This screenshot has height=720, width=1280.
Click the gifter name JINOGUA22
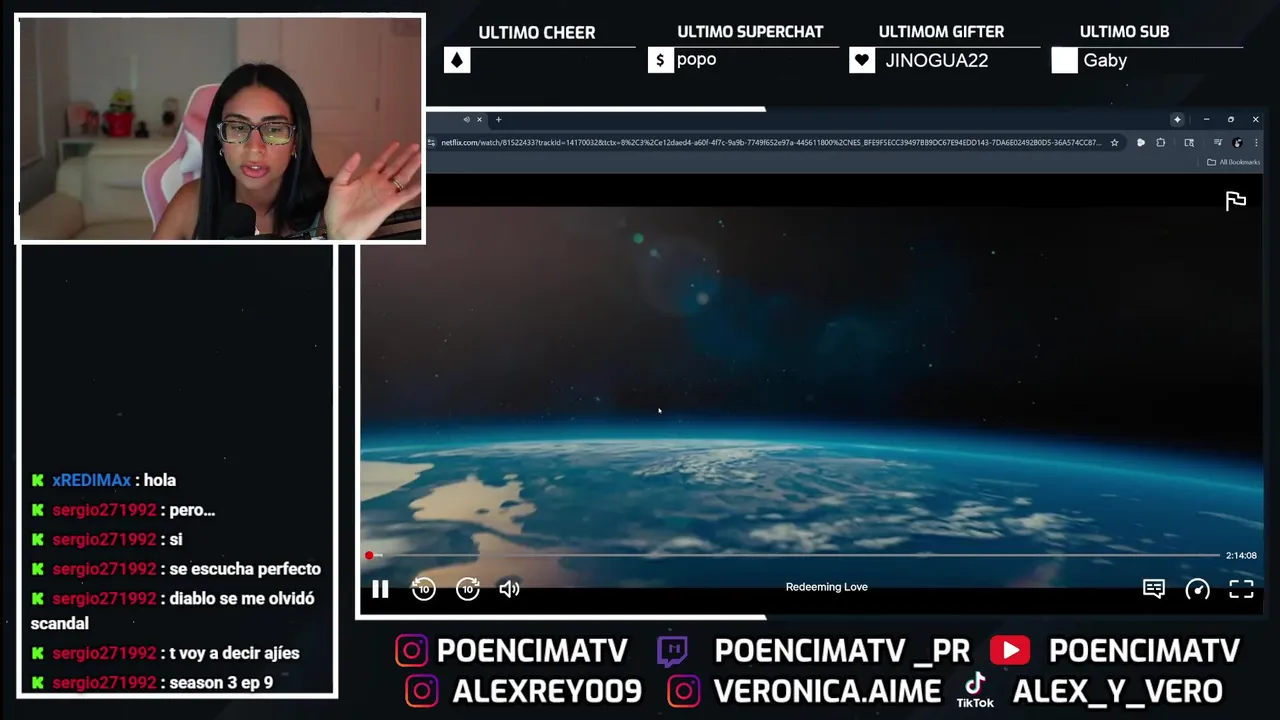tap(937, 61)
